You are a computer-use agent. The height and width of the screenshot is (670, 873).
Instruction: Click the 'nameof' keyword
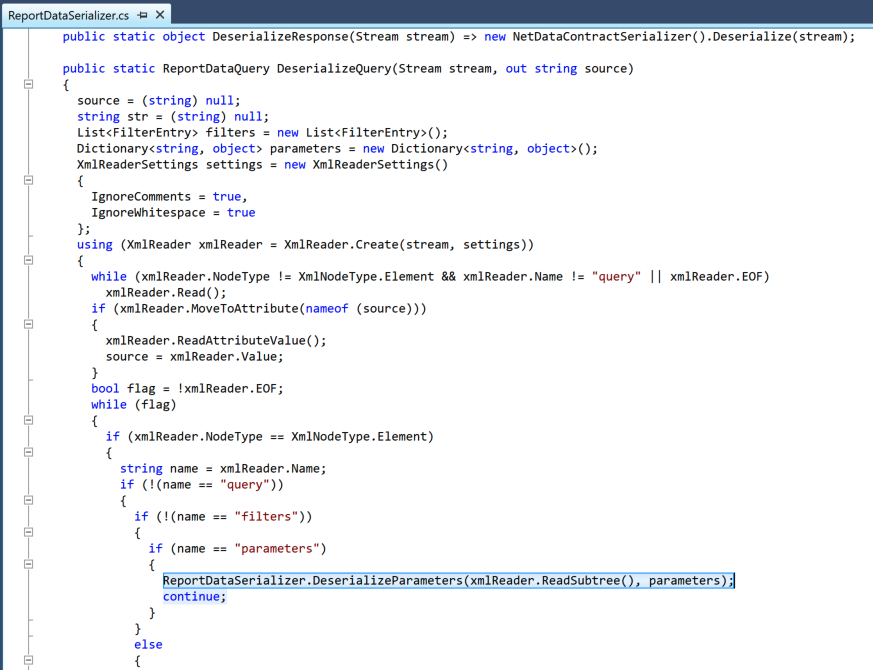point(327,309)
